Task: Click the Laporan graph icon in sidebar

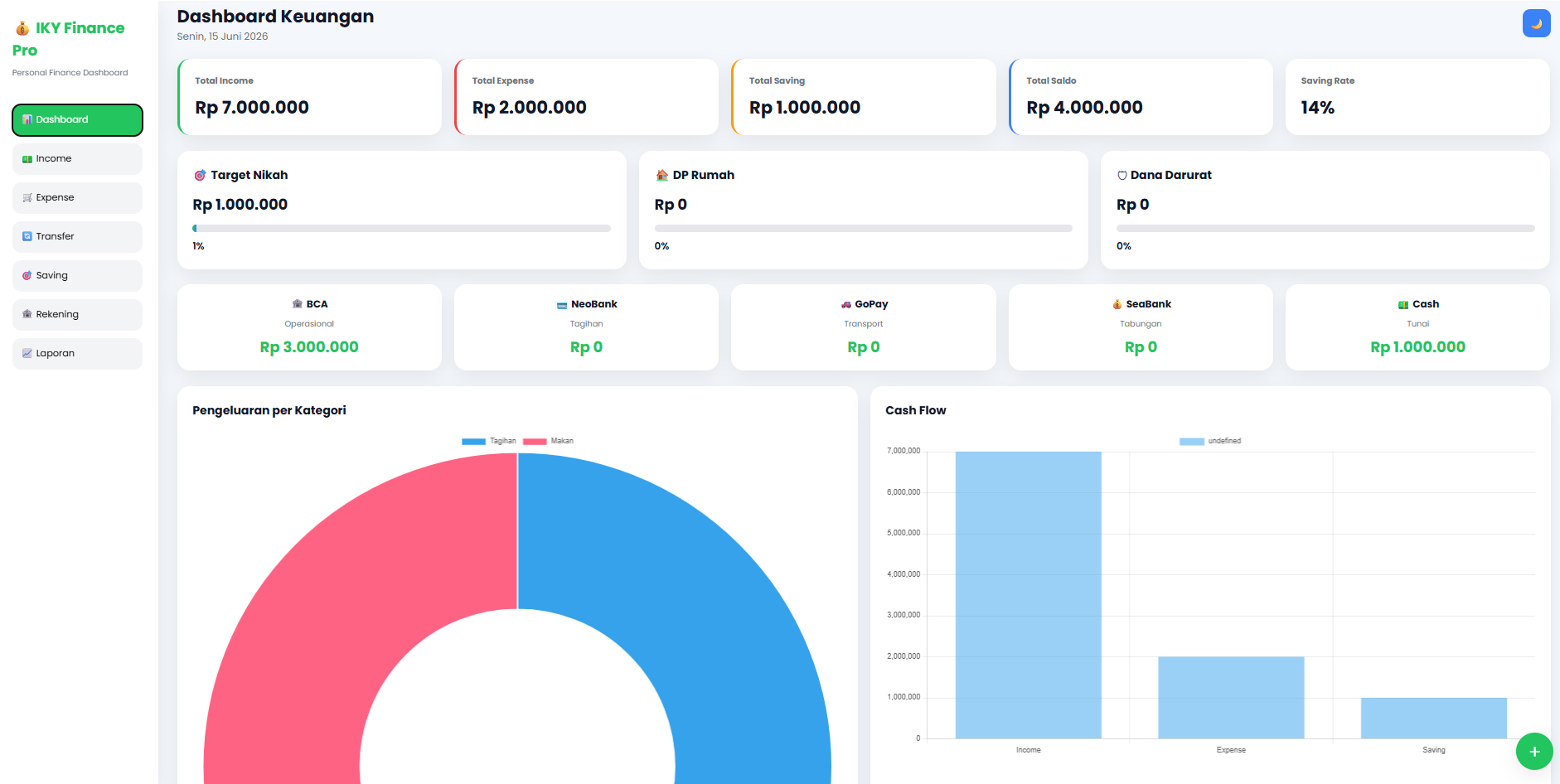Action: coord(27,353)
